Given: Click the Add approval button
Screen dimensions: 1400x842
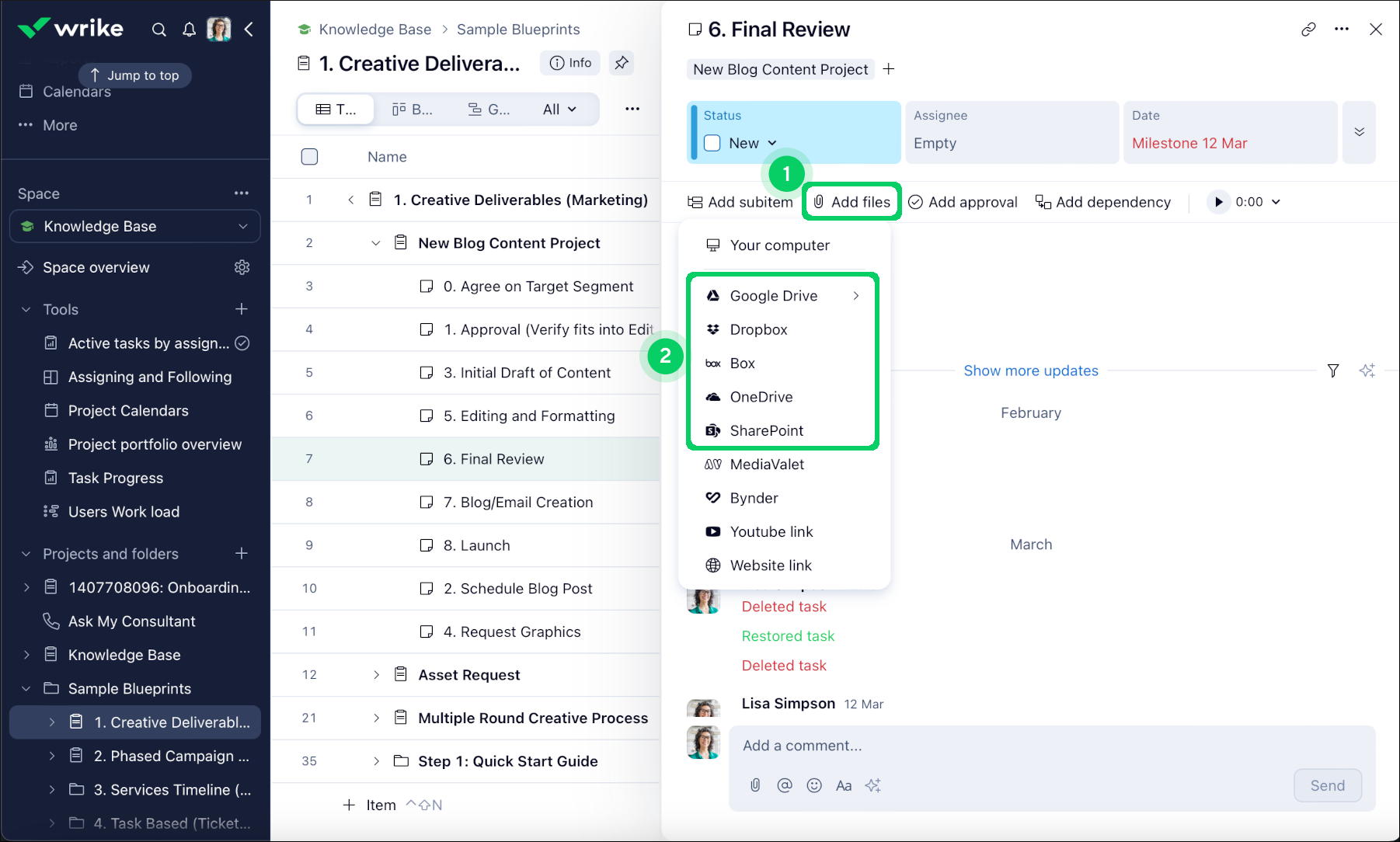Looking at the screenshot, I should point(963,202).
